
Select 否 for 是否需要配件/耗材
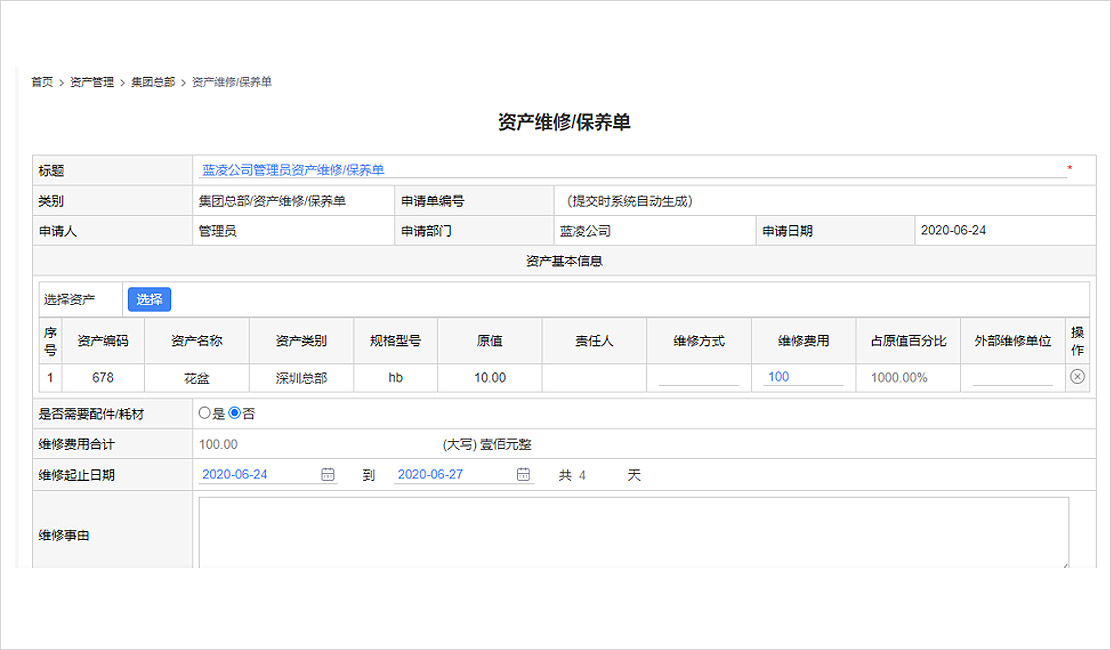pos(235,413)
